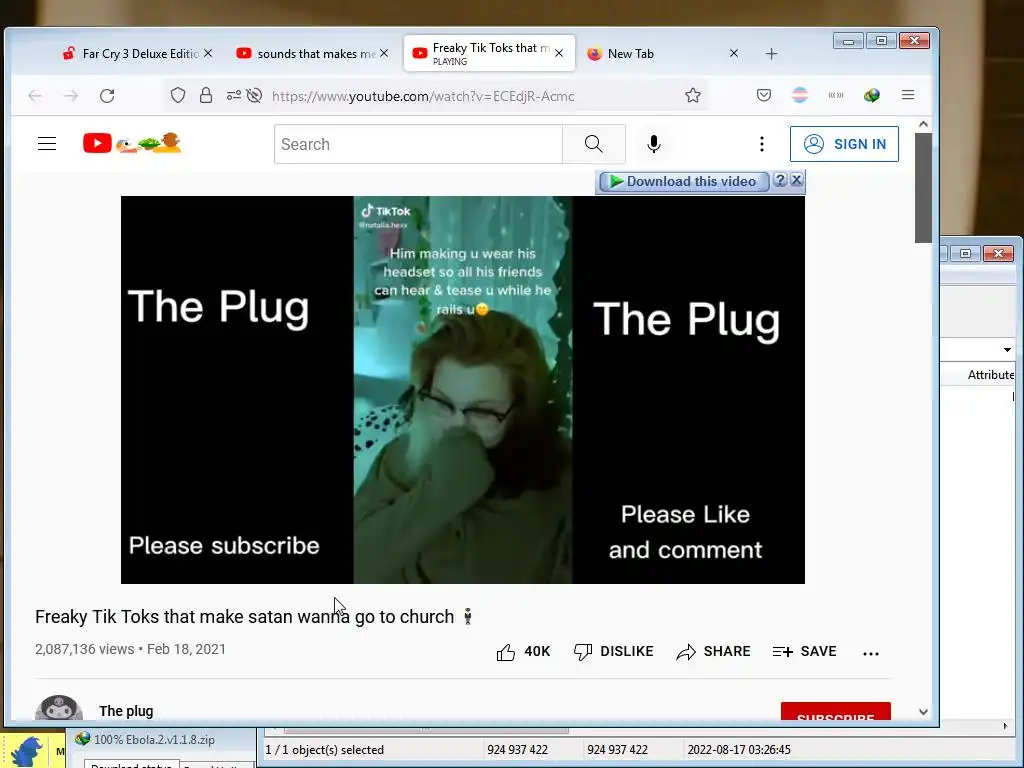
Task: Reload the page in Firefox
Action: tap(107, 96)
